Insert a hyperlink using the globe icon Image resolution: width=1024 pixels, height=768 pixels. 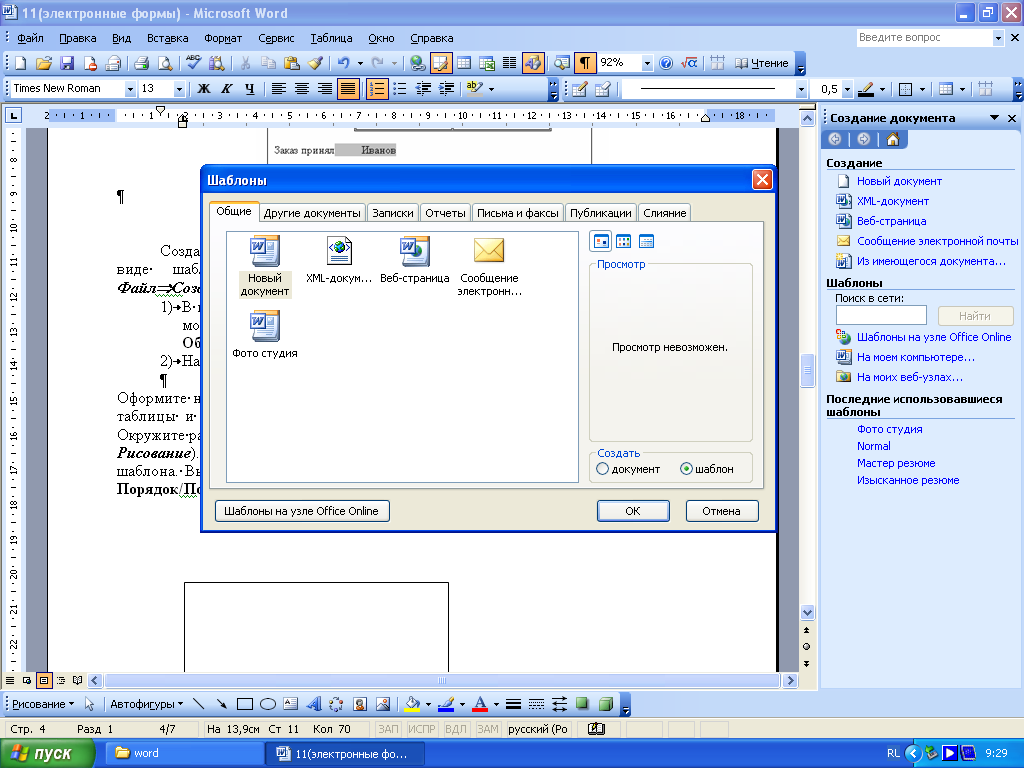pyautogui.click(x=417, y=63)
